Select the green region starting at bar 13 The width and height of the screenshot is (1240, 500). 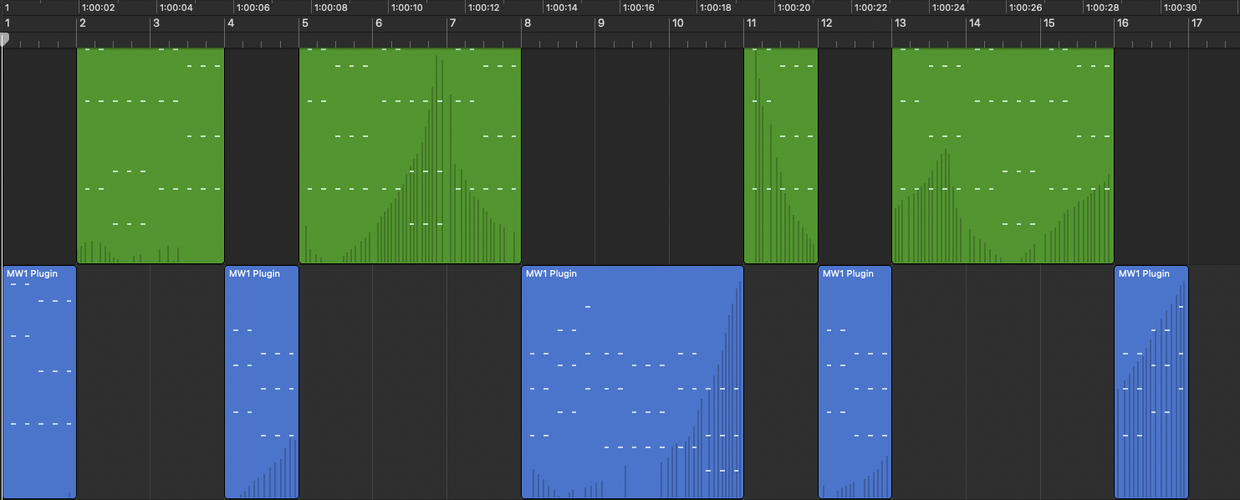[1003, 156]
